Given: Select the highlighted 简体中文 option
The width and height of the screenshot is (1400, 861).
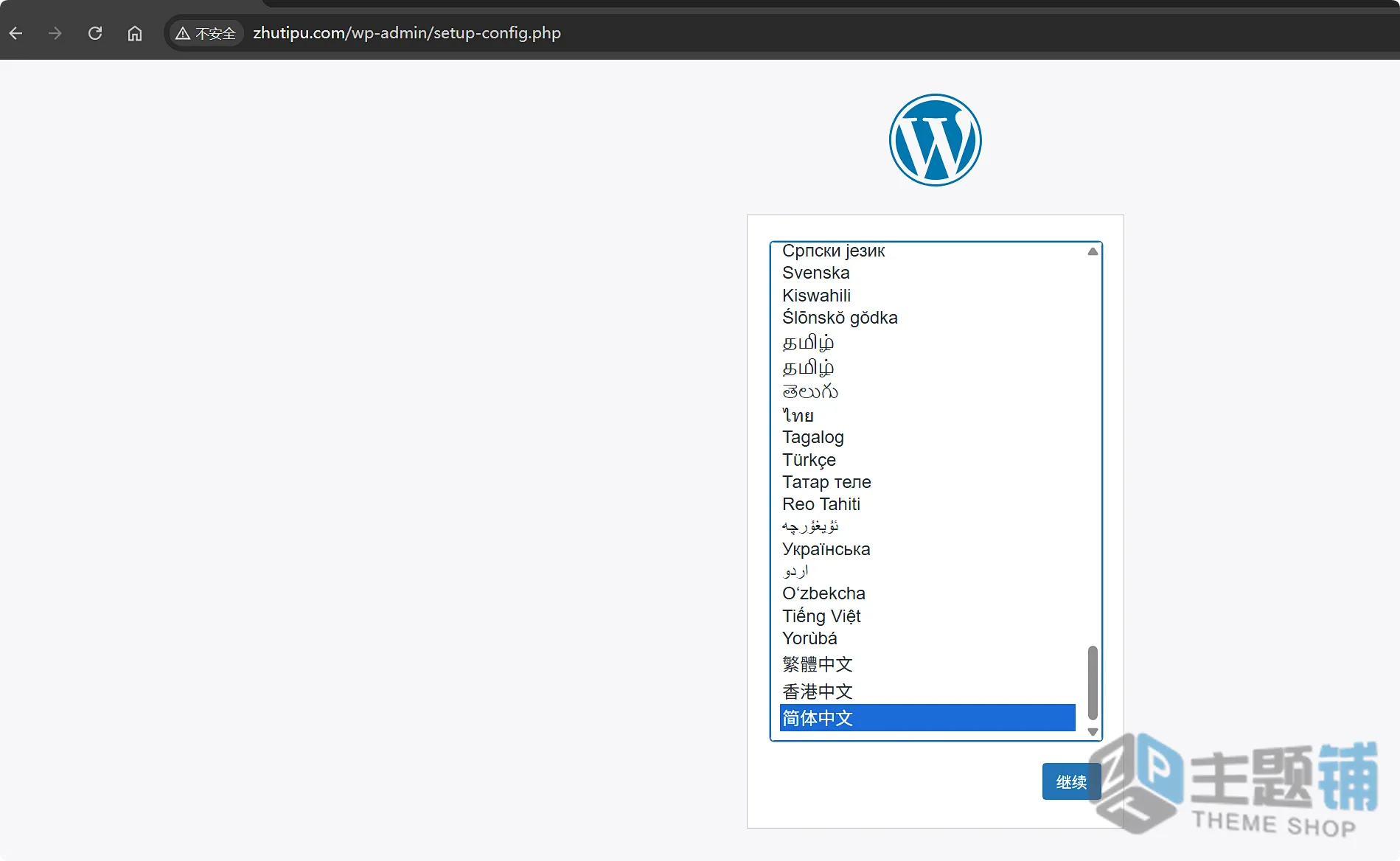Looking at the screenshot, I should click(x=927, y=718).
